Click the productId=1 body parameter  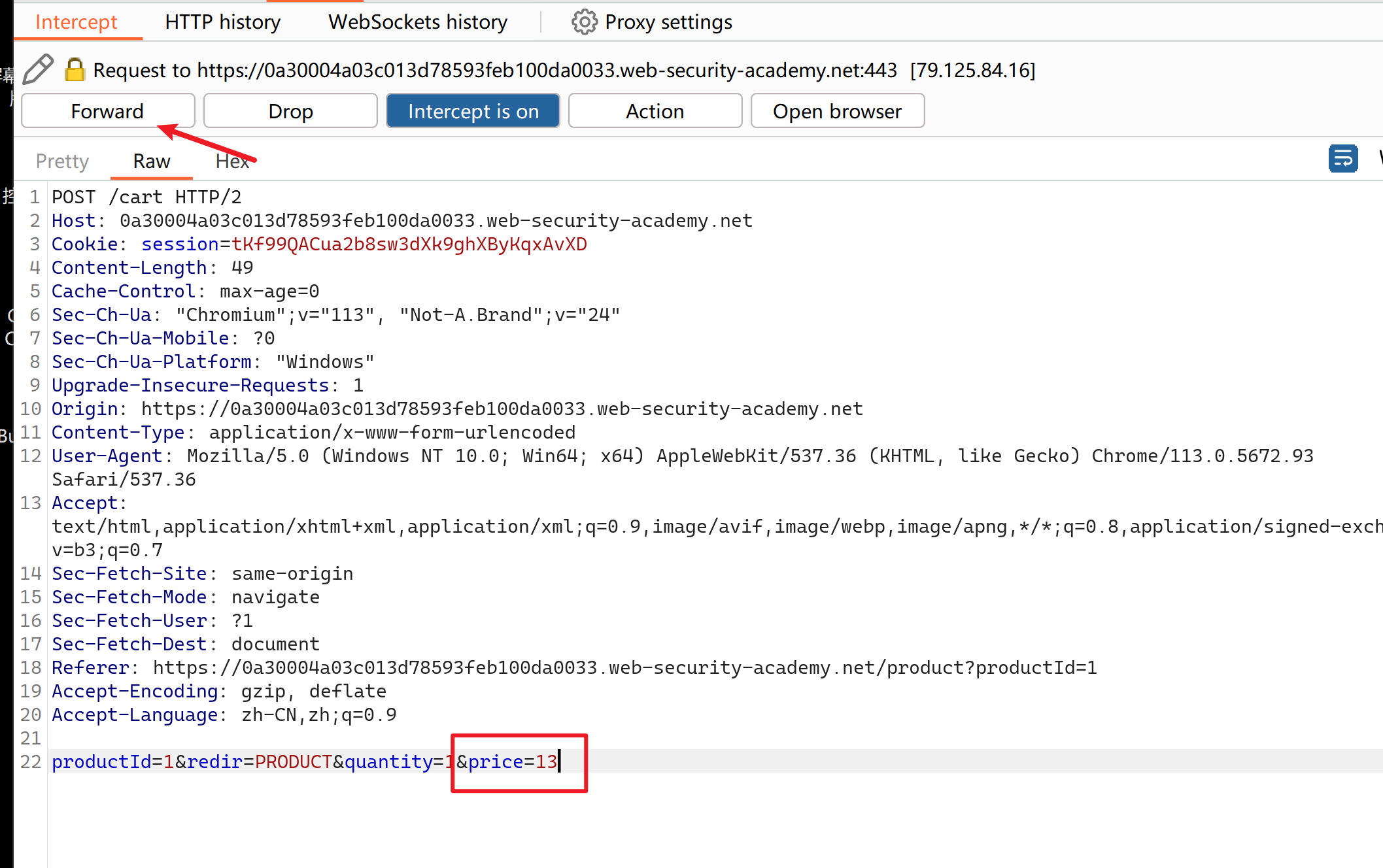(x=113, y=761)
